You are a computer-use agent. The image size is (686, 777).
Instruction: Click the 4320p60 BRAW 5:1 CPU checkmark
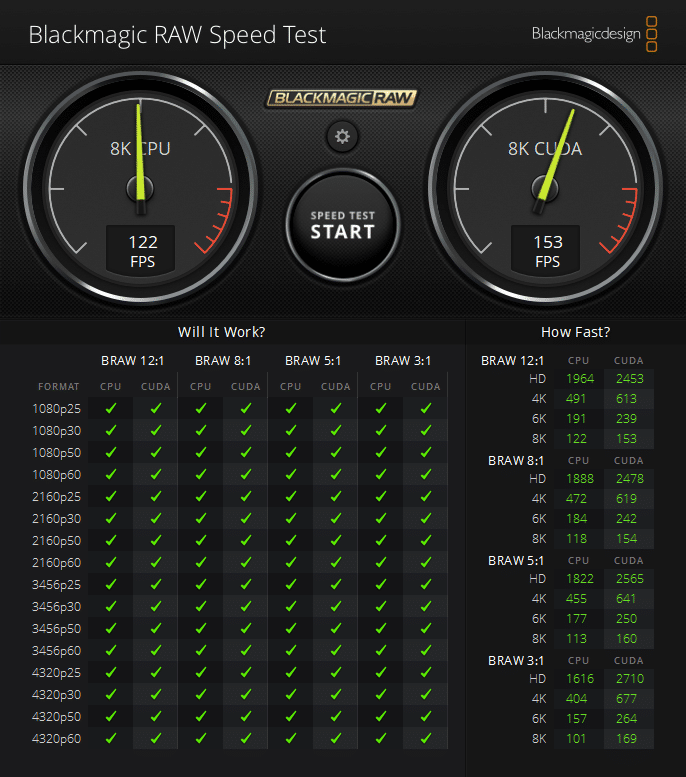[x=291, y=738]
